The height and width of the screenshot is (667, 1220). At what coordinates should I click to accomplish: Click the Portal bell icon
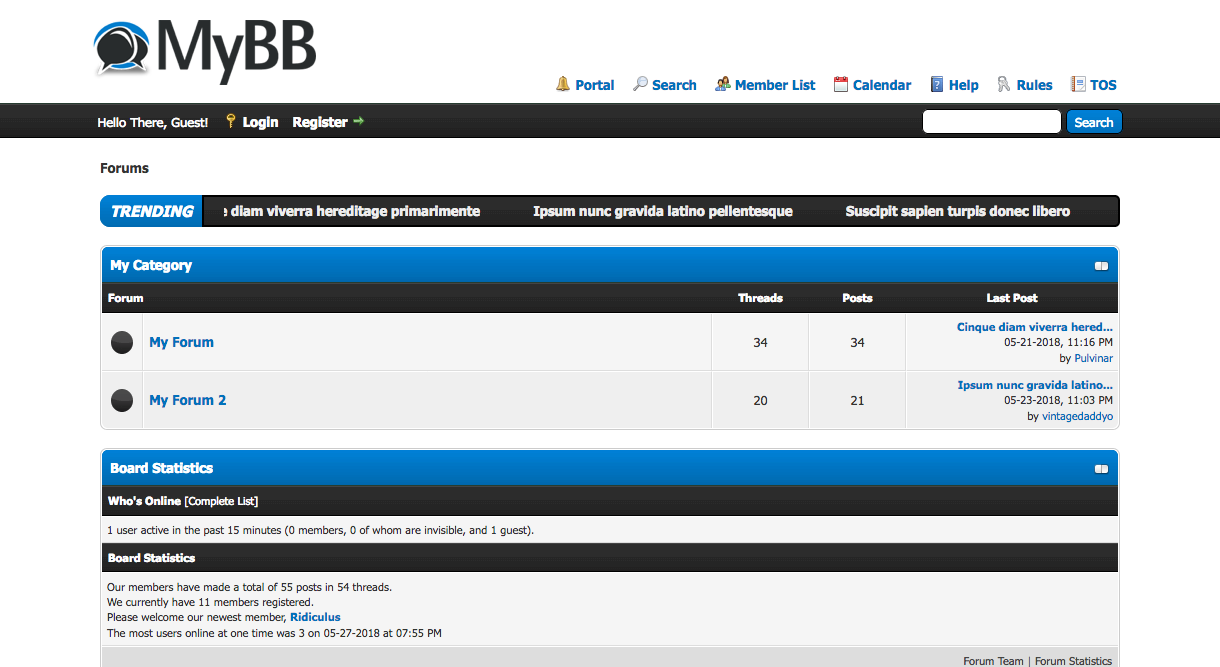[x=563, y=85]
